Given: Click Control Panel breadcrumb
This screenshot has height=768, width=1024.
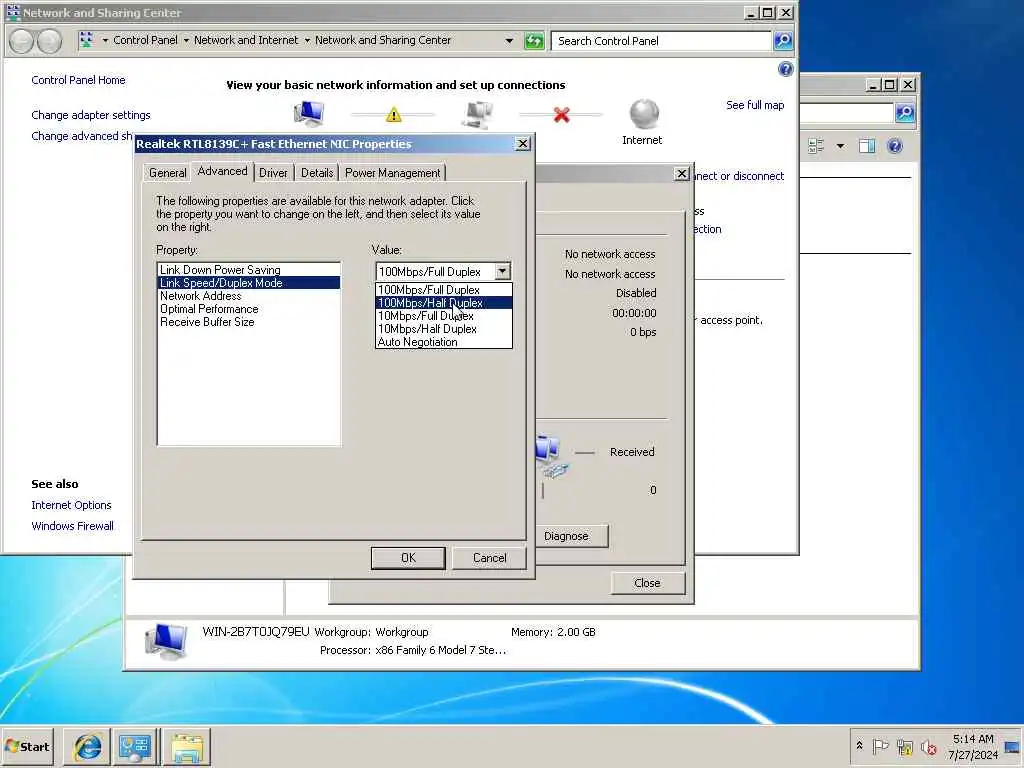Looking at the screenshot, I should pos(145,40).
